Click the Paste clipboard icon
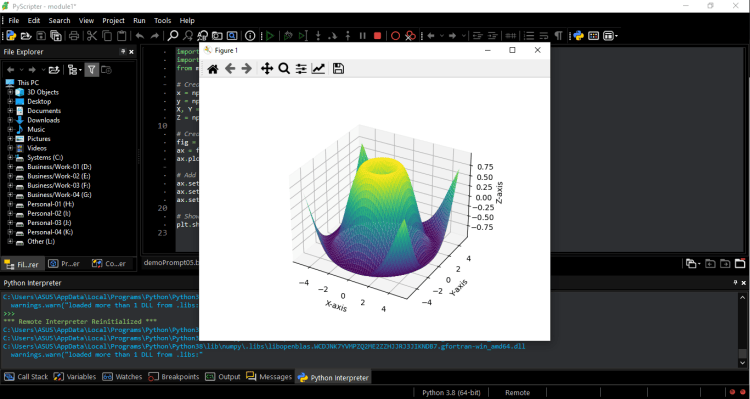The image size is (750, 399). (x=122, y=35)
